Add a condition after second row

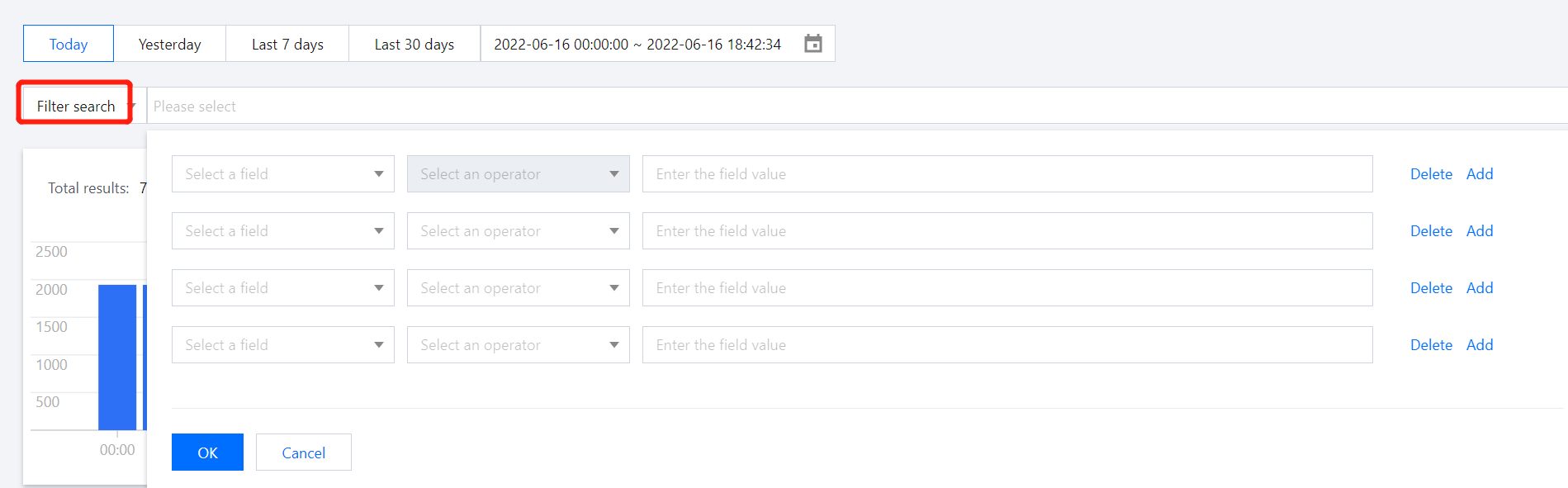tap(1480, 231)
